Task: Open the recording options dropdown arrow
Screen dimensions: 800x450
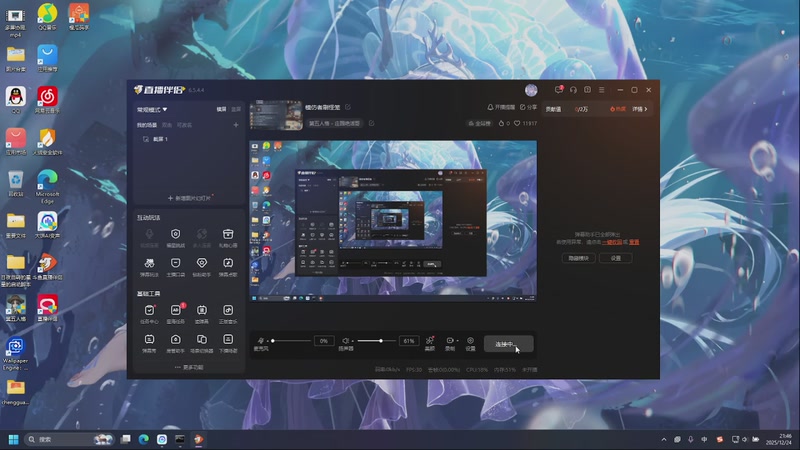Action: 457,340
